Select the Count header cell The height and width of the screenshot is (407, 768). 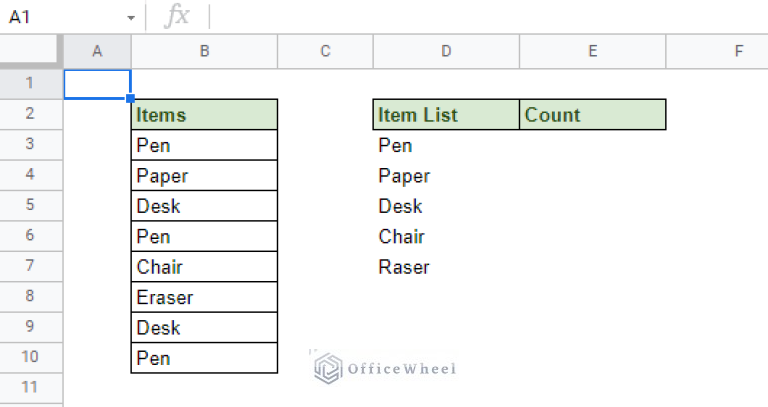coord(592,115)
